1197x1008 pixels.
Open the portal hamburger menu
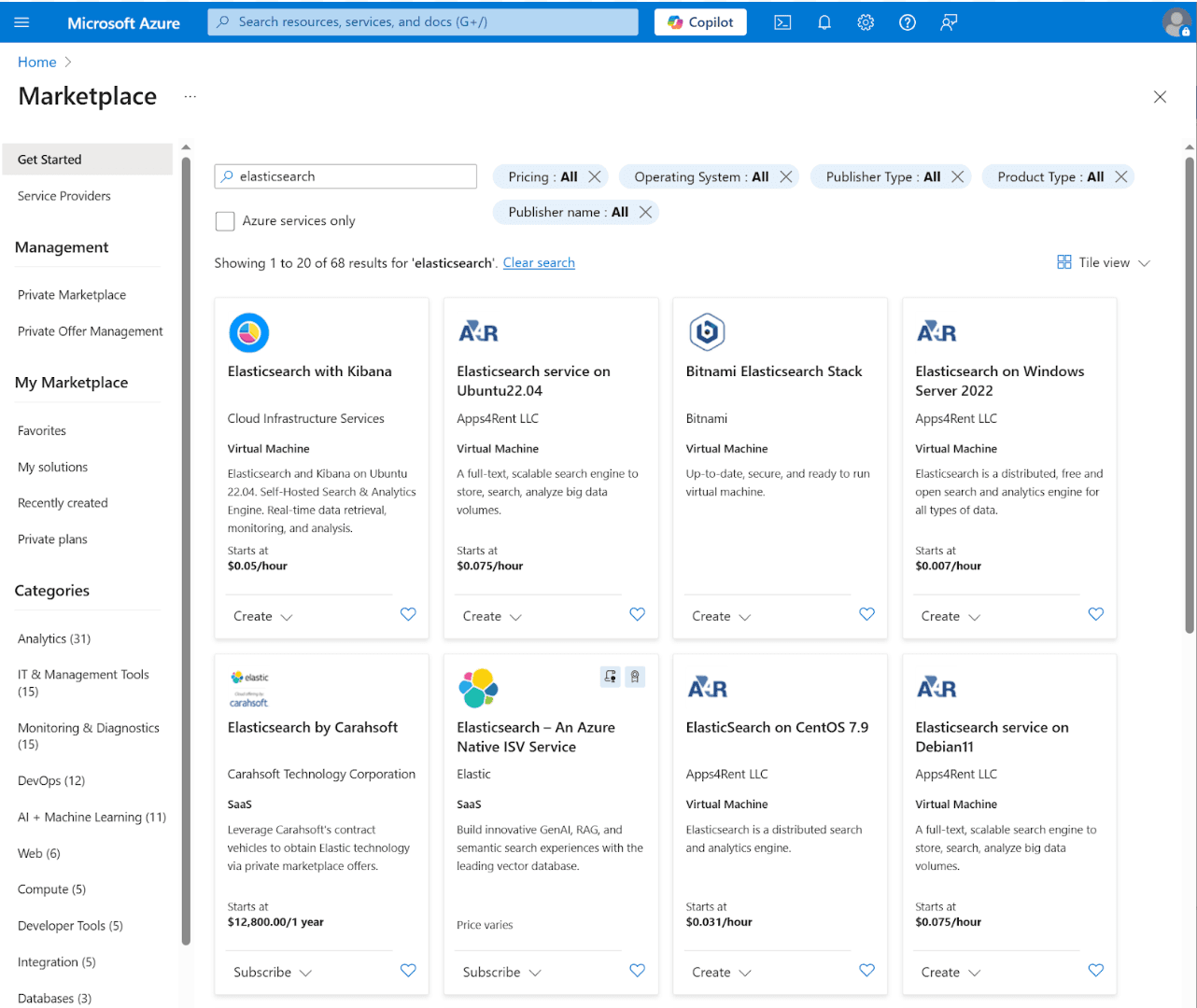click(x=22, y=21)
